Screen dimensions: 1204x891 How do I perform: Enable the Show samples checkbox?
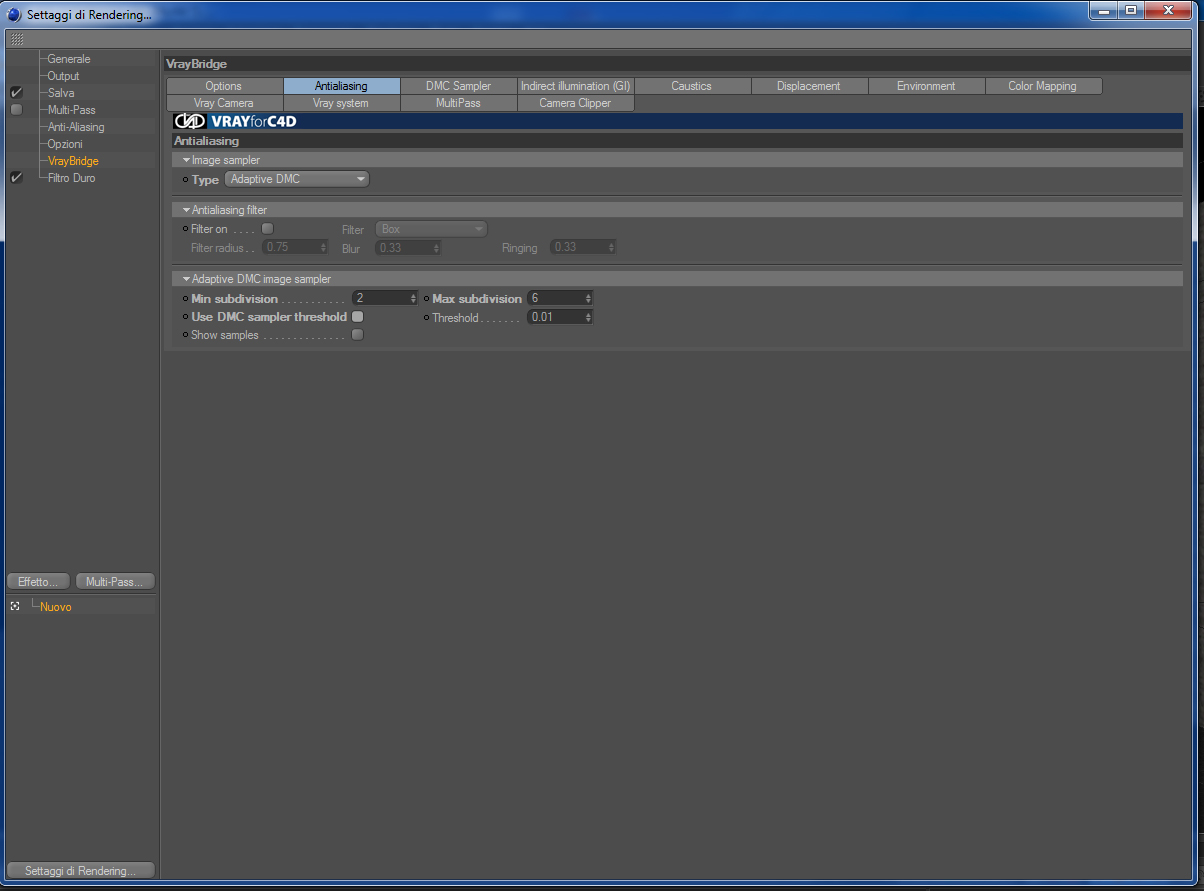coord(357,335)
